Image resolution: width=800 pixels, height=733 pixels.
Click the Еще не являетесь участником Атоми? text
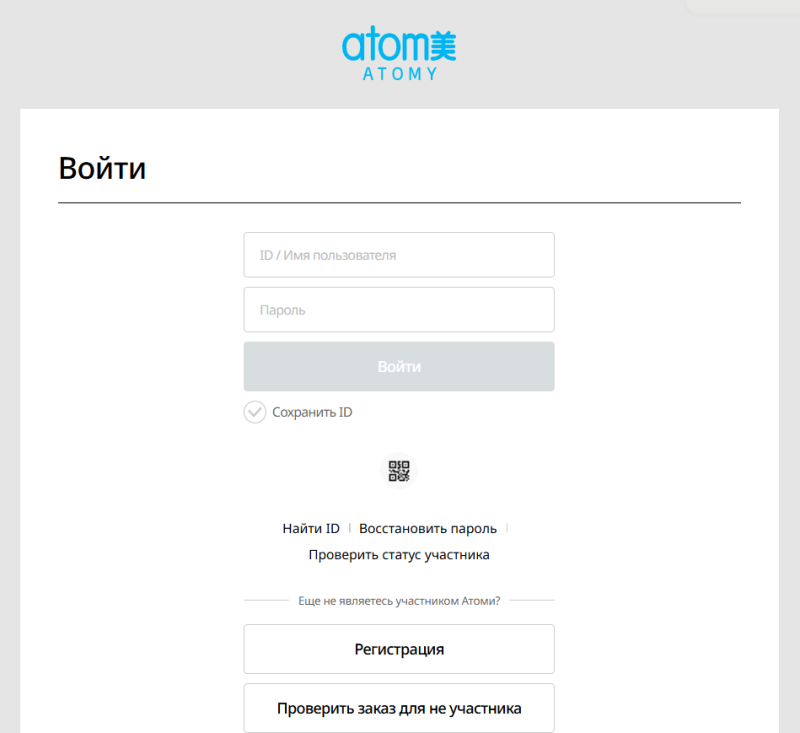(399, 601)
